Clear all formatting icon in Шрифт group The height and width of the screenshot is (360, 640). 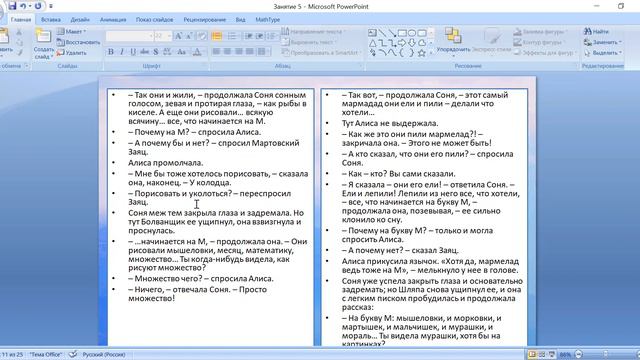coord(202,36)
